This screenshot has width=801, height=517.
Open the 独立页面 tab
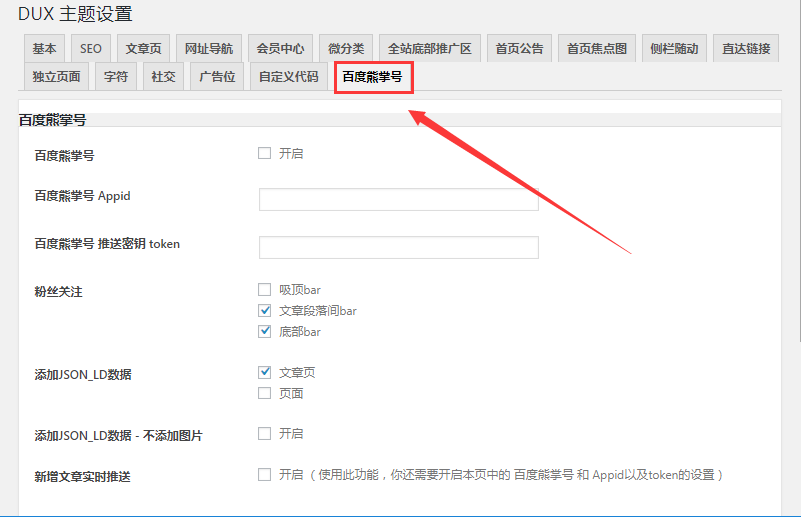point(56,77)
